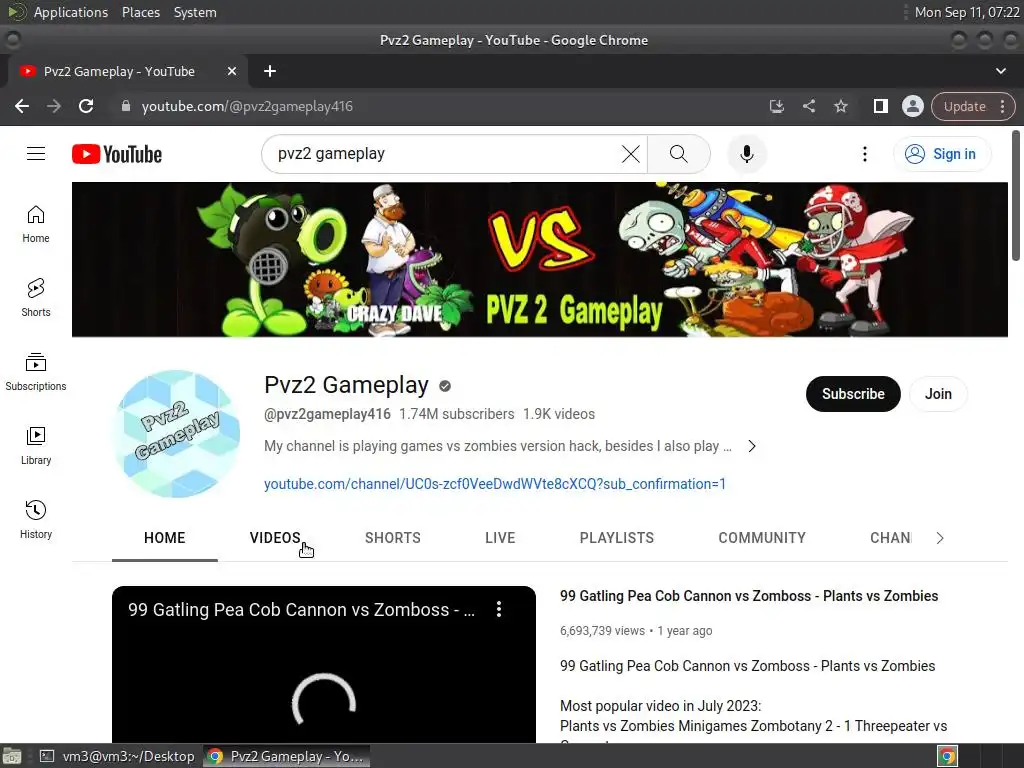This screenshot has height=768, width=1024.
Task: Bookmark this page with the star icon
Action: [840, 106]
